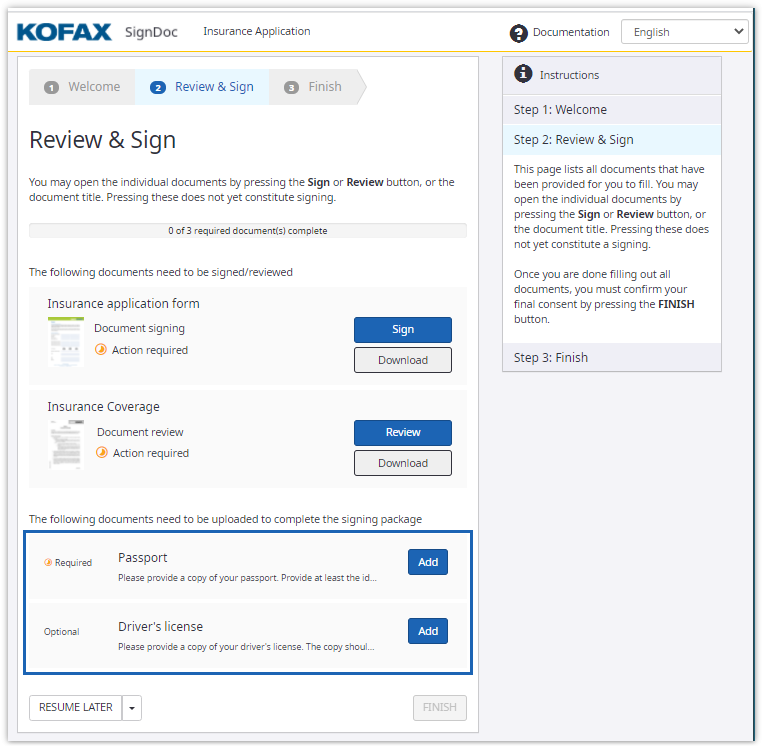Select the Finish step in wizard

click(314, 87)
